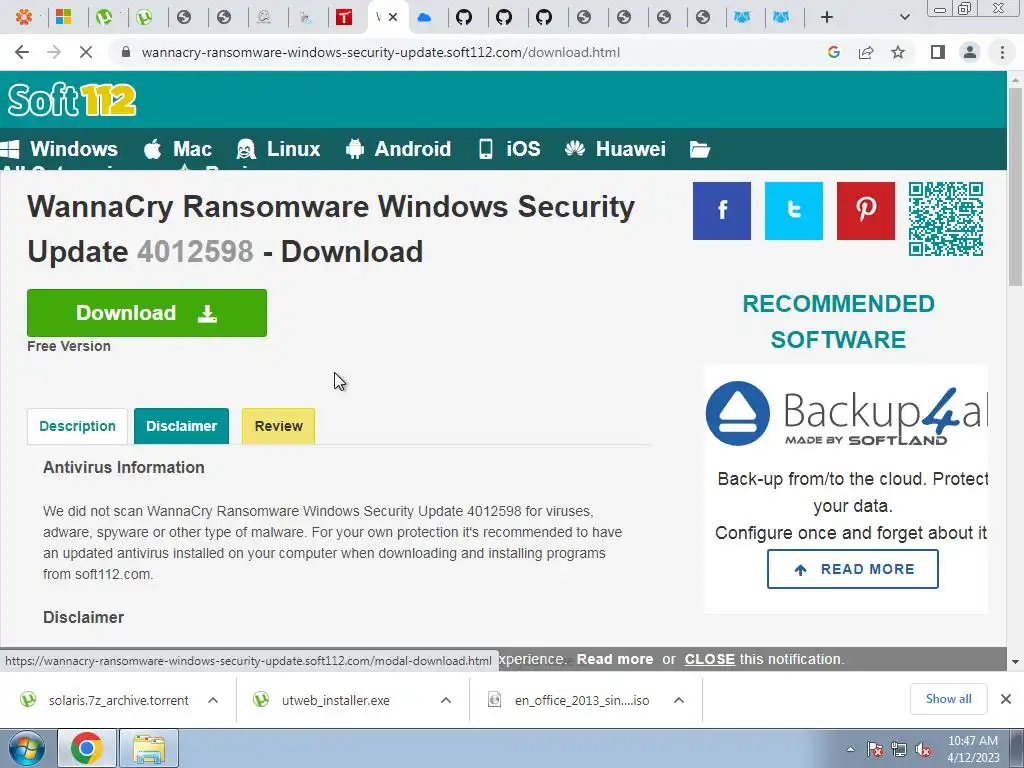Close the downloads bar
Image resolution: width=1024 pixels, height=768 pixels.
coord(1006,699)
